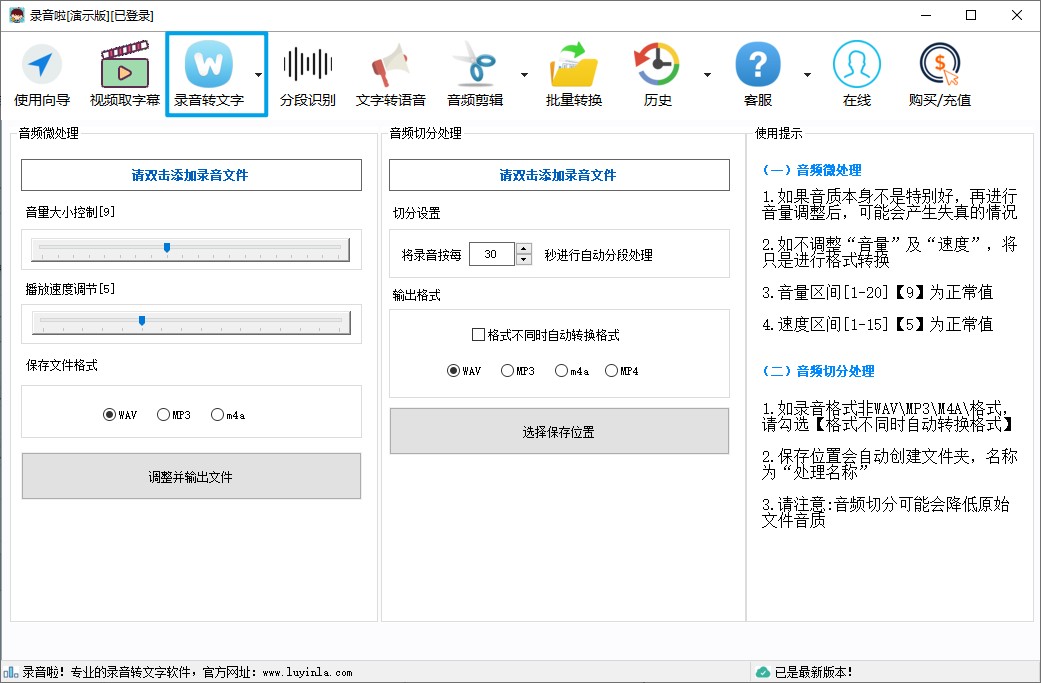Viewport: 1041px width, 683px height.
Task: Open the 购买/充值 purchase page
Action: click(x=938, y=73)
